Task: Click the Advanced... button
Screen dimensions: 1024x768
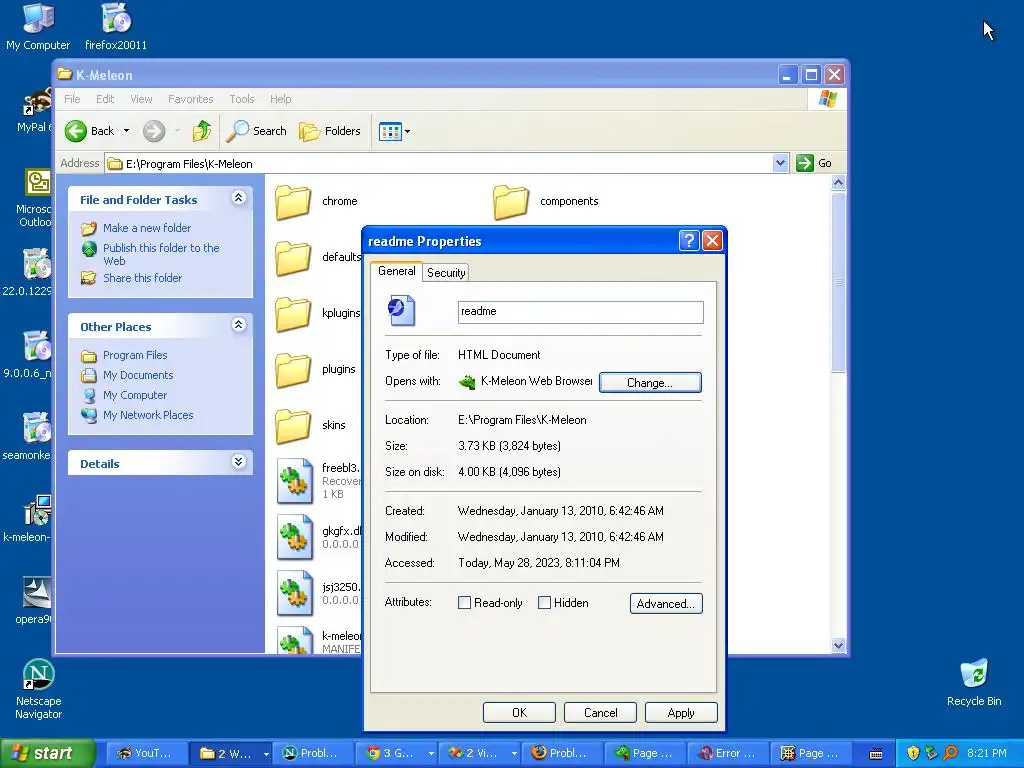Action: click(666, 603)
